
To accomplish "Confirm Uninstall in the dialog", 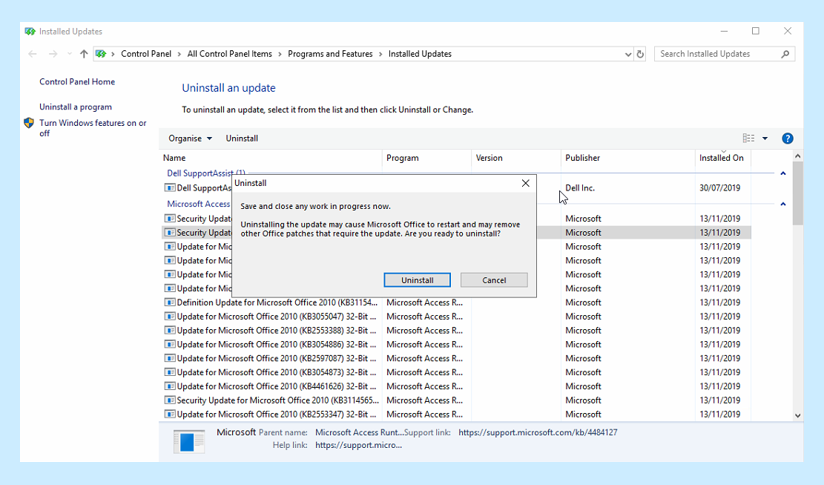I will click(x=417, y=280).
